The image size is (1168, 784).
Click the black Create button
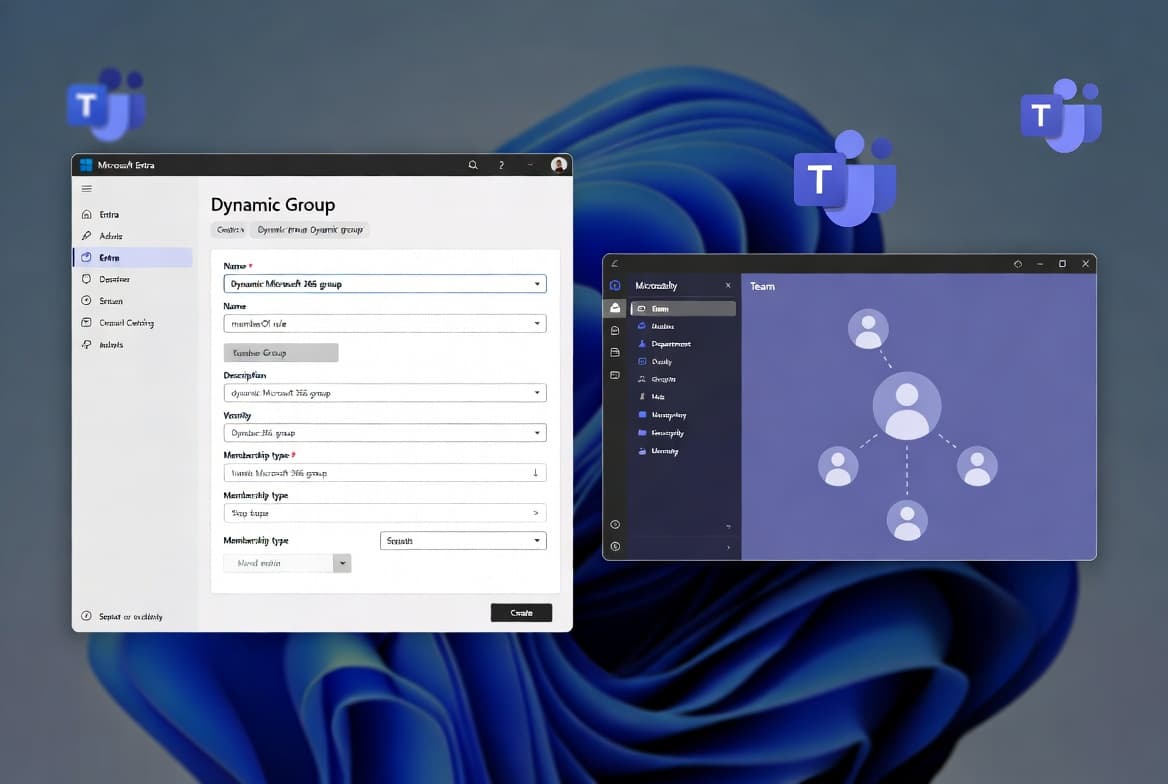point(521,613)
